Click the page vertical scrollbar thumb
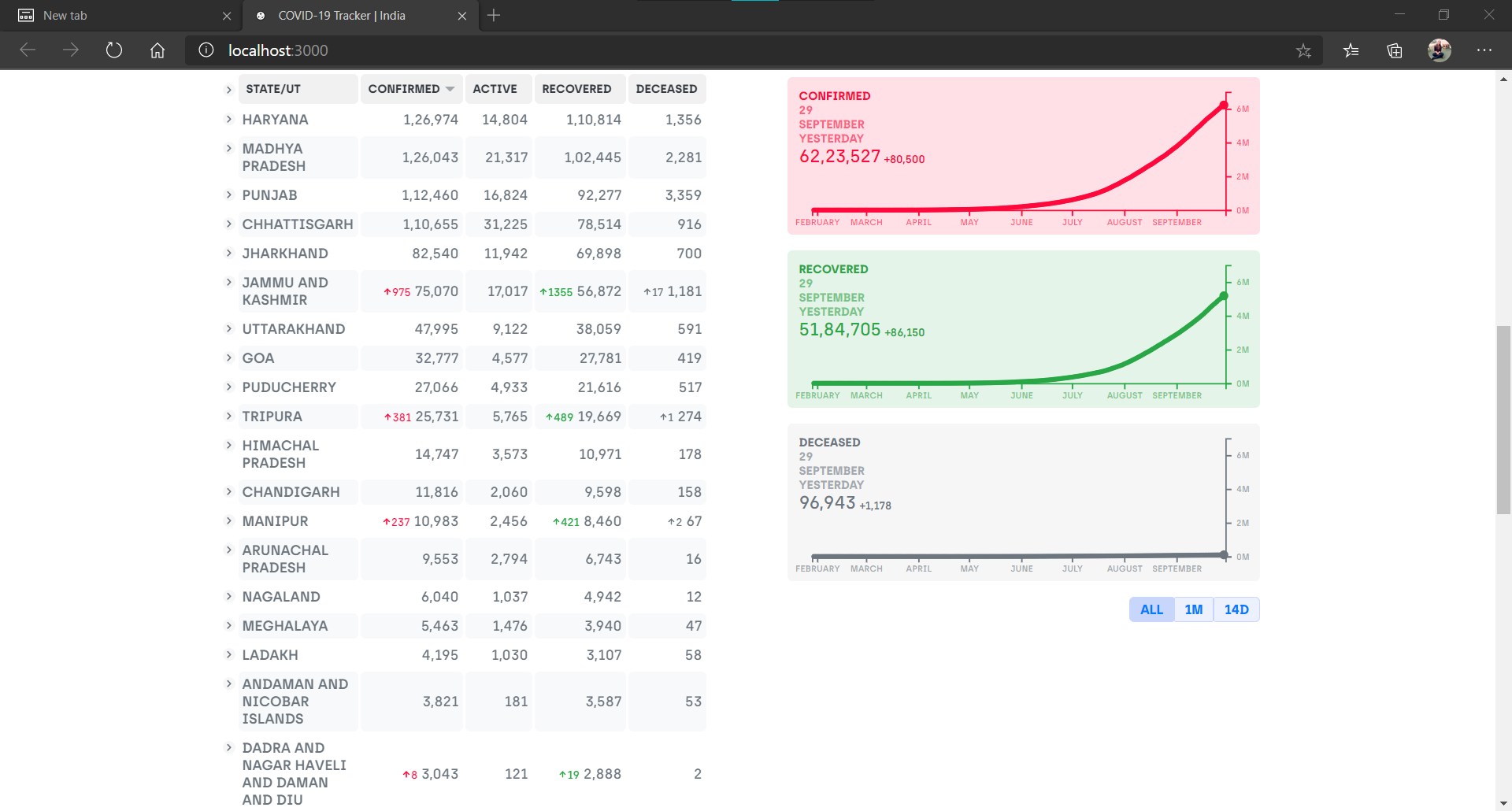 coord(1503,420)
